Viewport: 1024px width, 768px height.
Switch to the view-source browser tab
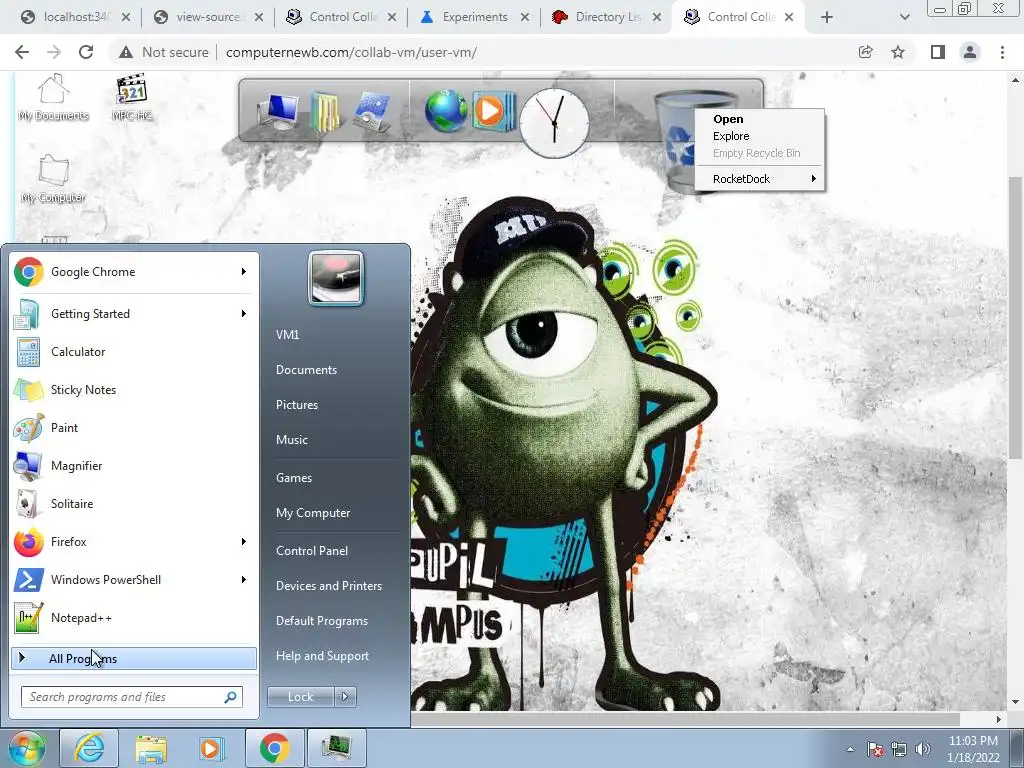(x=208, y=17)
